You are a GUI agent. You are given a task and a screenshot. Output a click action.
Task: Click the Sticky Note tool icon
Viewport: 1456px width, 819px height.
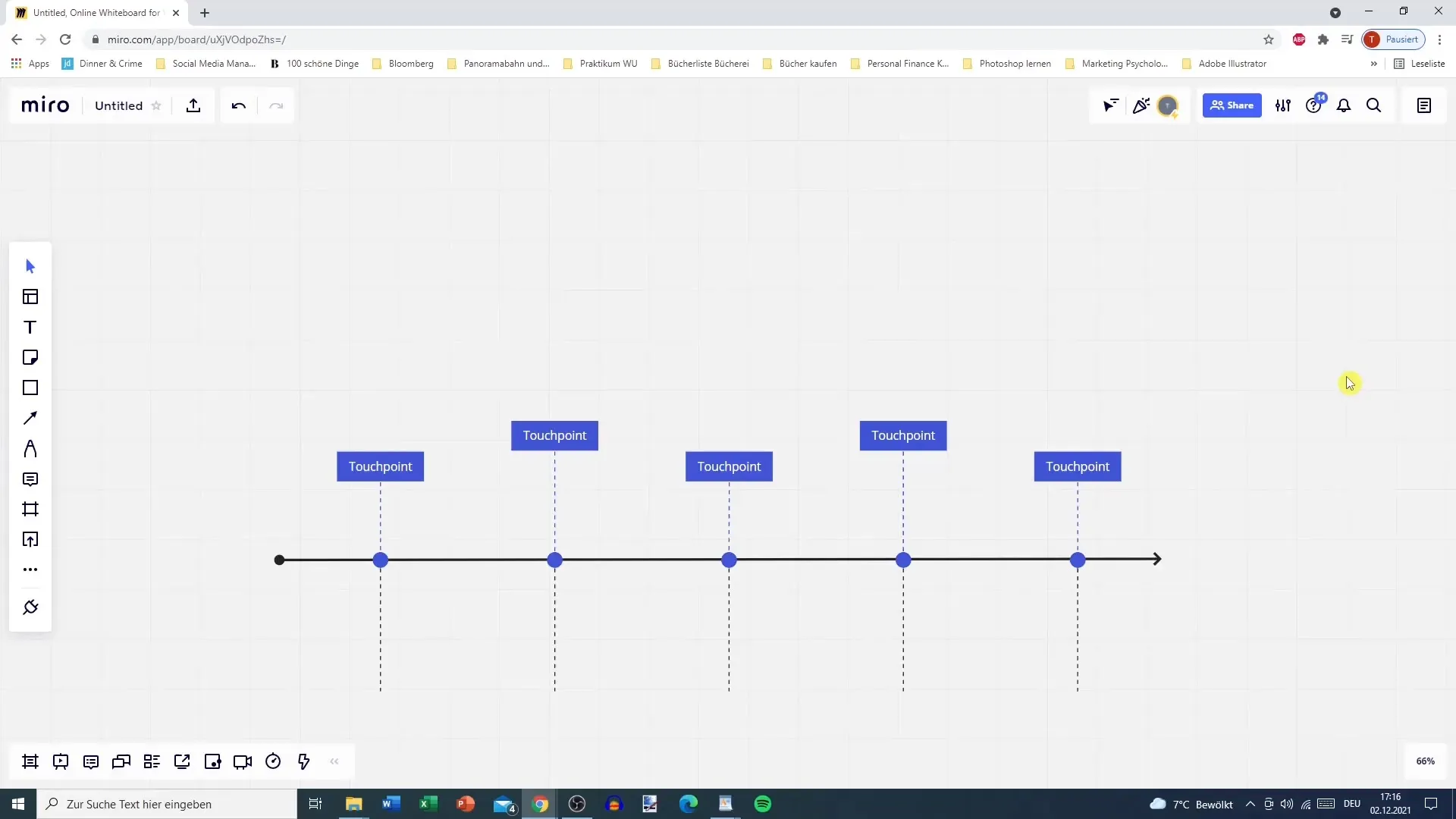(31, 358)
